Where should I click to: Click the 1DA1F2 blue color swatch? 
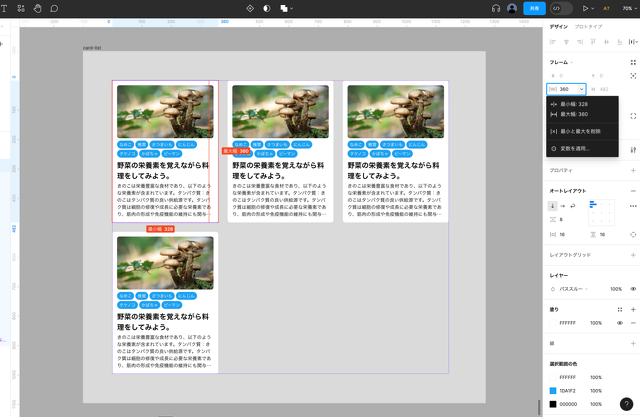(x=553, y=391)
